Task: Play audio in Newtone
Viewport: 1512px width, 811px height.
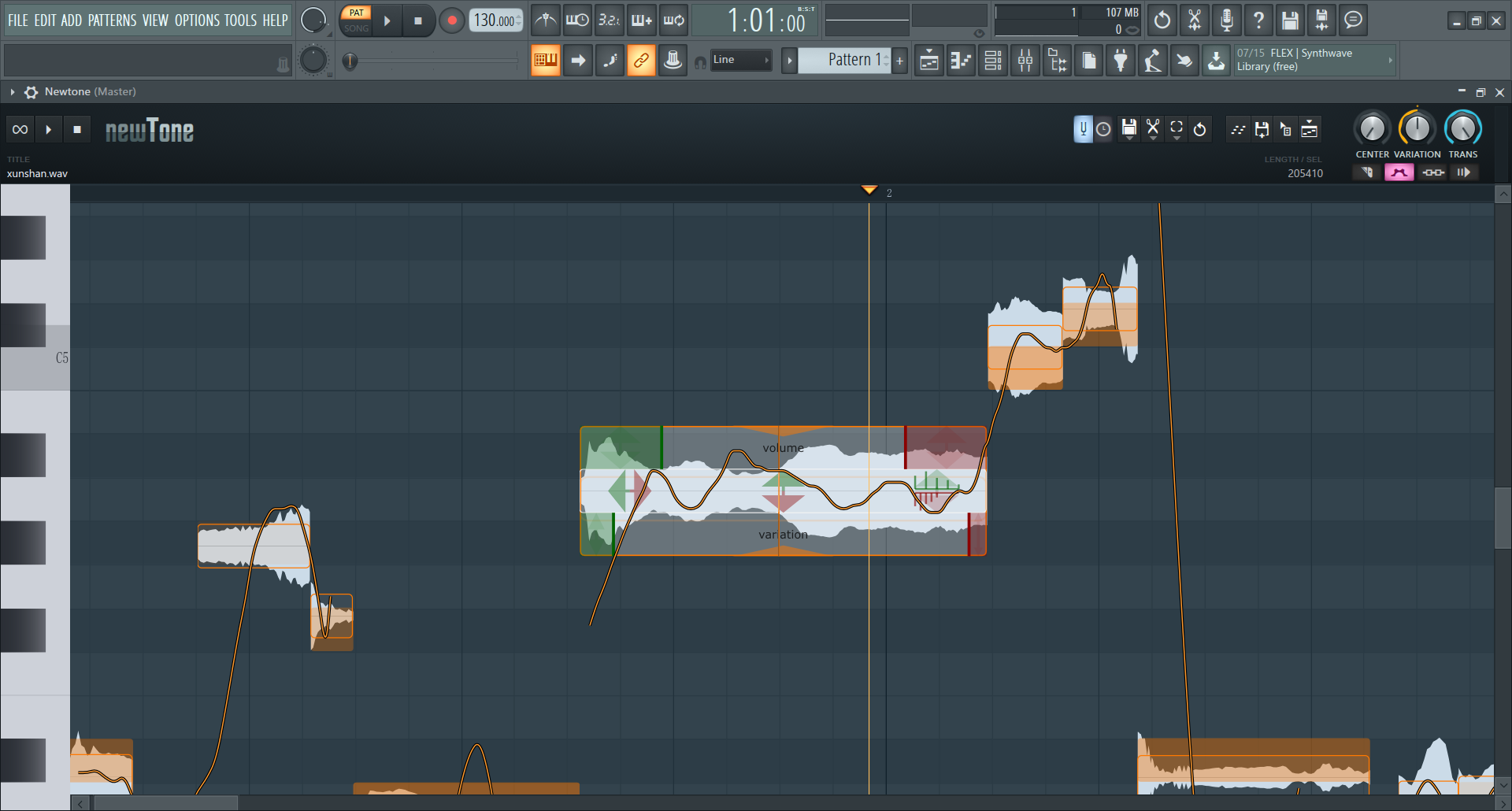Action: click(49, 129)
